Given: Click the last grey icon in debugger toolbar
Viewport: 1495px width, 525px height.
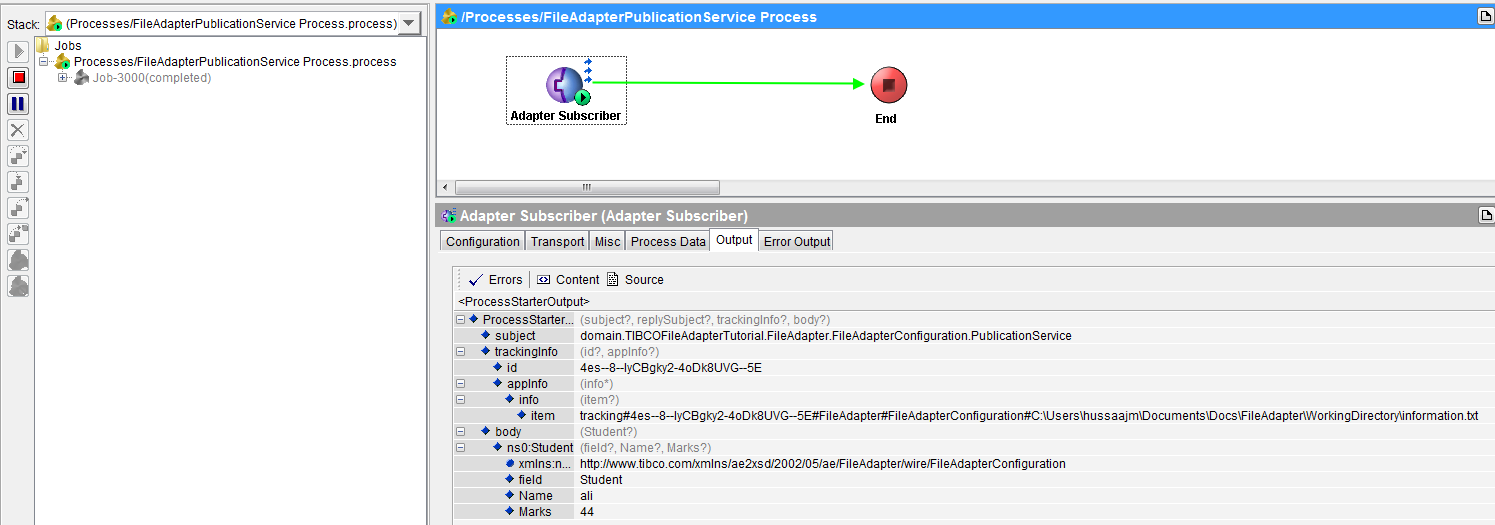Looking at the screenshot, I should (x=18, y=286).
